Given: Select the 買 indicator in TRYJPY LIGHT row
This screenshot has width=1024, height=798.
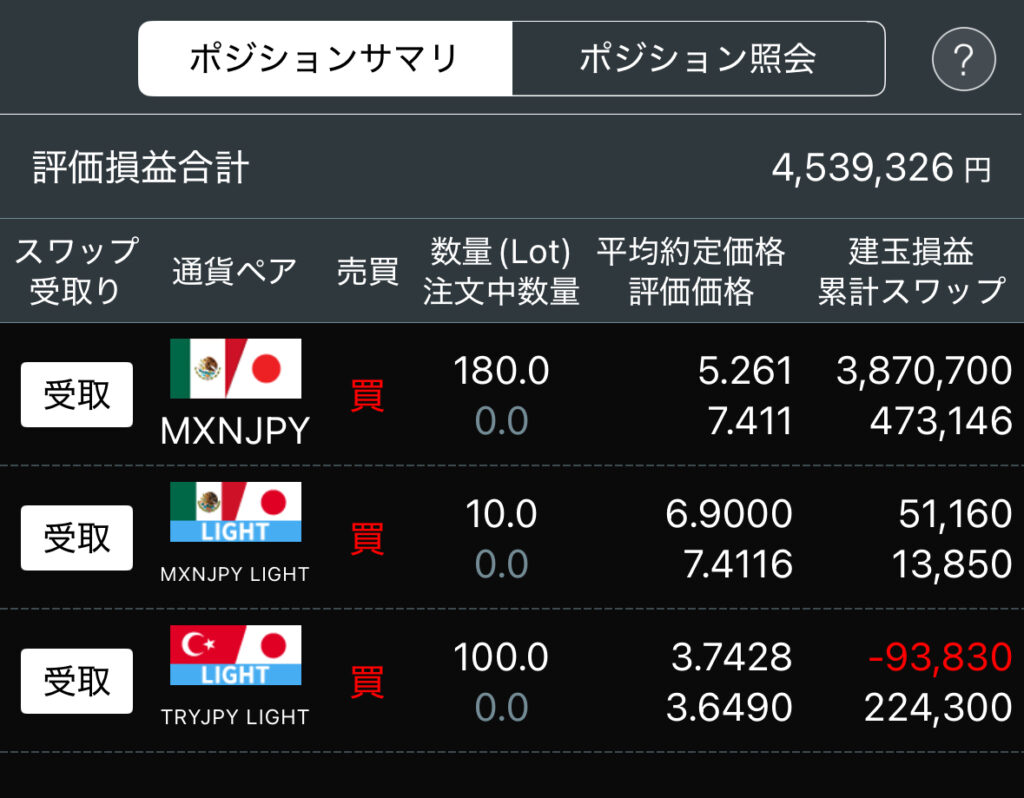Looking at the screenshot, I should pos(367,682).
